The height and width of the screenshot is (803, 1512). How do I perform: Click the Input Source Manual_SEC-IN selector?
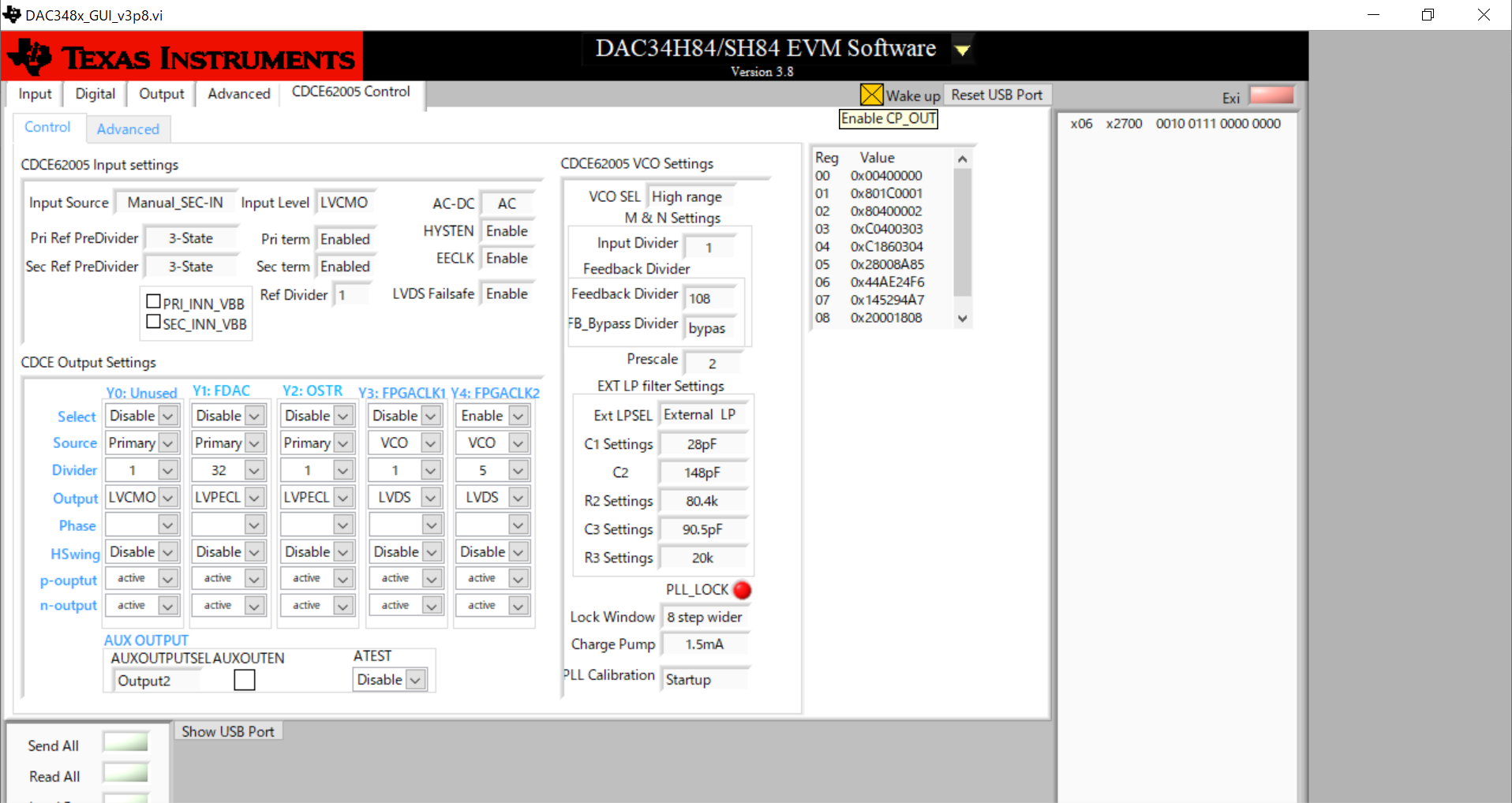(175, 203)
